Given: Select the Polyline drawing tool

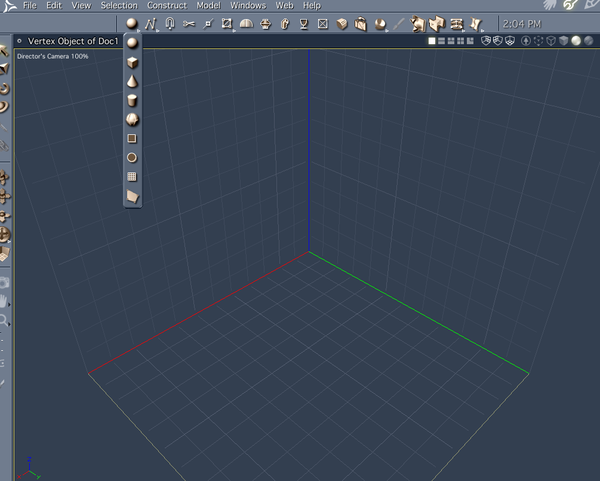Looking at the screenshot, I should coord(151,24).
